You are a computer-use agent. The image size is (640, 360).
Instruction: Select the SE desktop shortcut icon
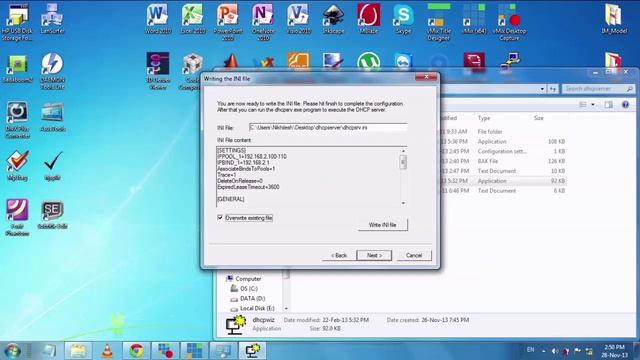click(52, 214)
